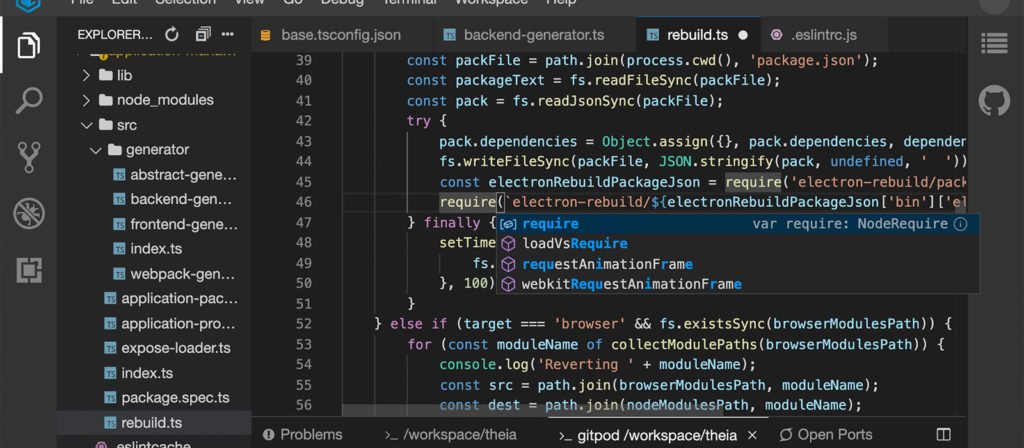Screen dimensions: 1024x448
Task: Open the Source Control git branch icon
Action: 29,157
